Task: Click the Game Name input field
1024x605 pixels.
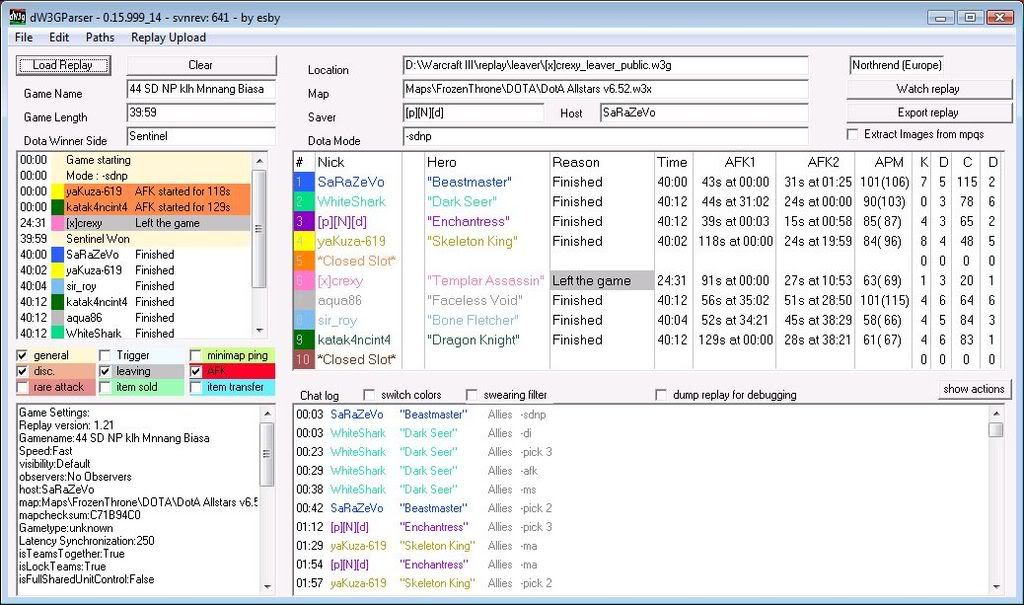Action: [x=201, y=90]
